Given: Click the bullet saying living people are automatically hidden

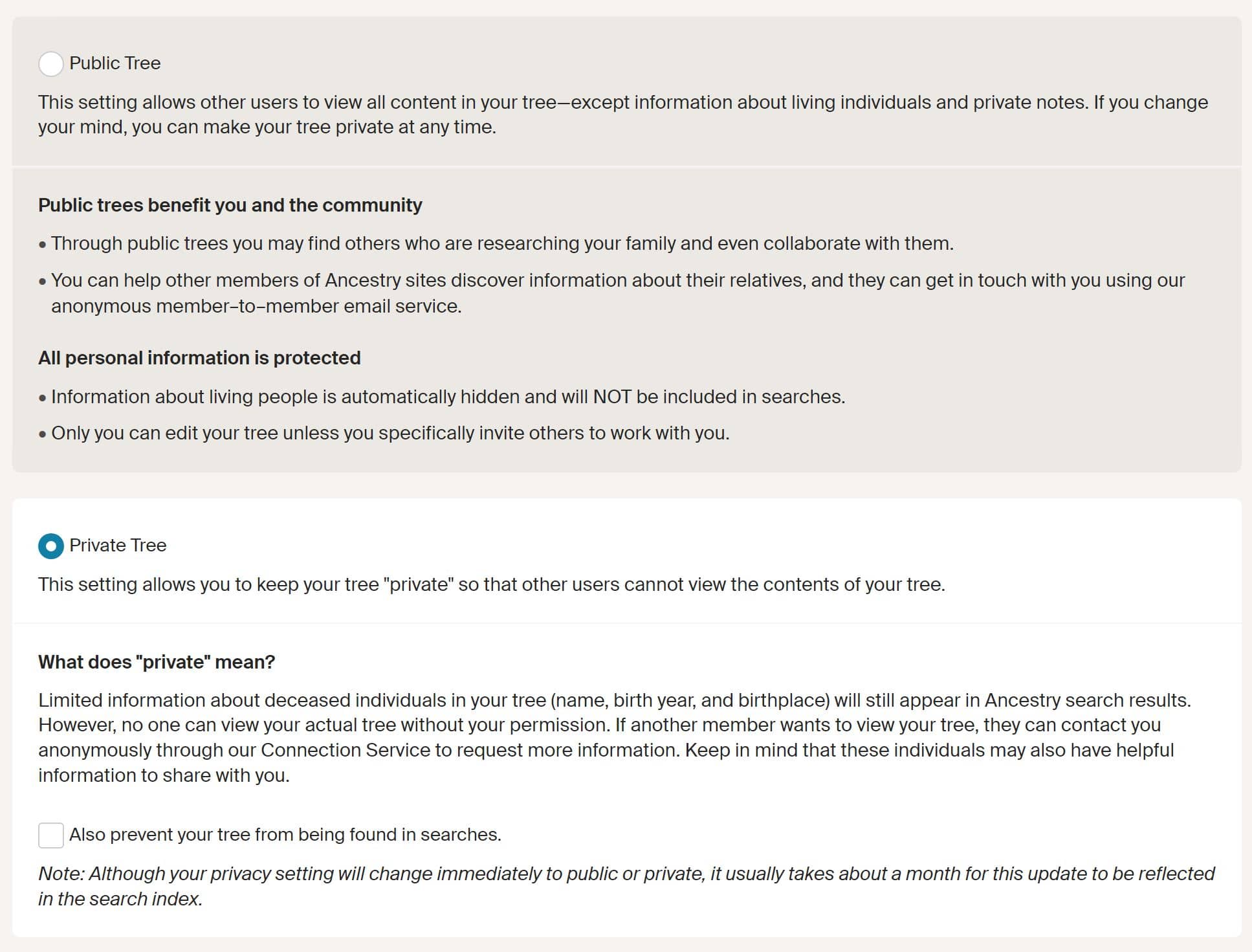Looking at the screenshot, I should click(442, 397).
